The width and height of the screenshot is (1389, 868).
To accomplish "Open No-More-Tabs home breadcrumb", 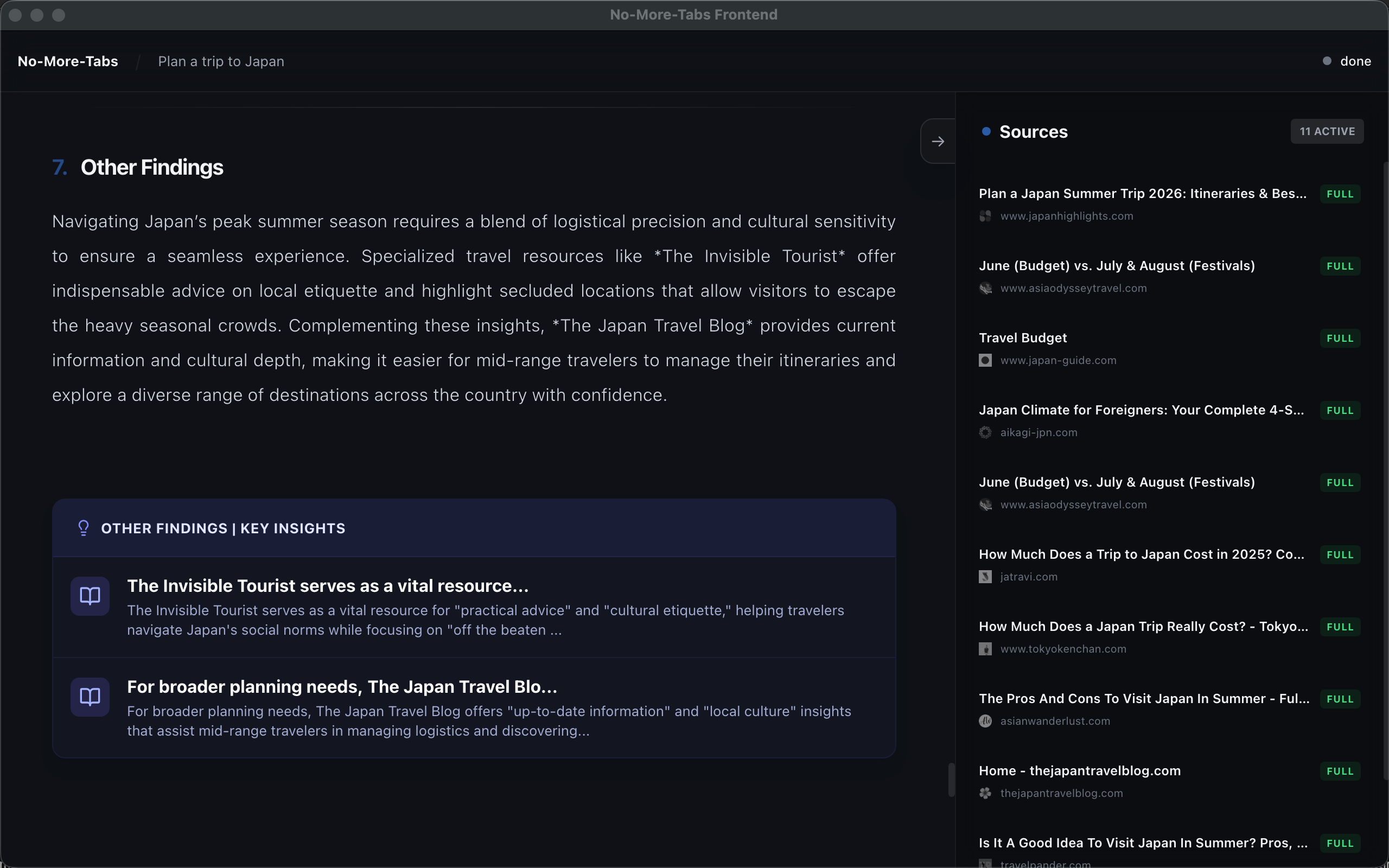I will coord(68,61).
